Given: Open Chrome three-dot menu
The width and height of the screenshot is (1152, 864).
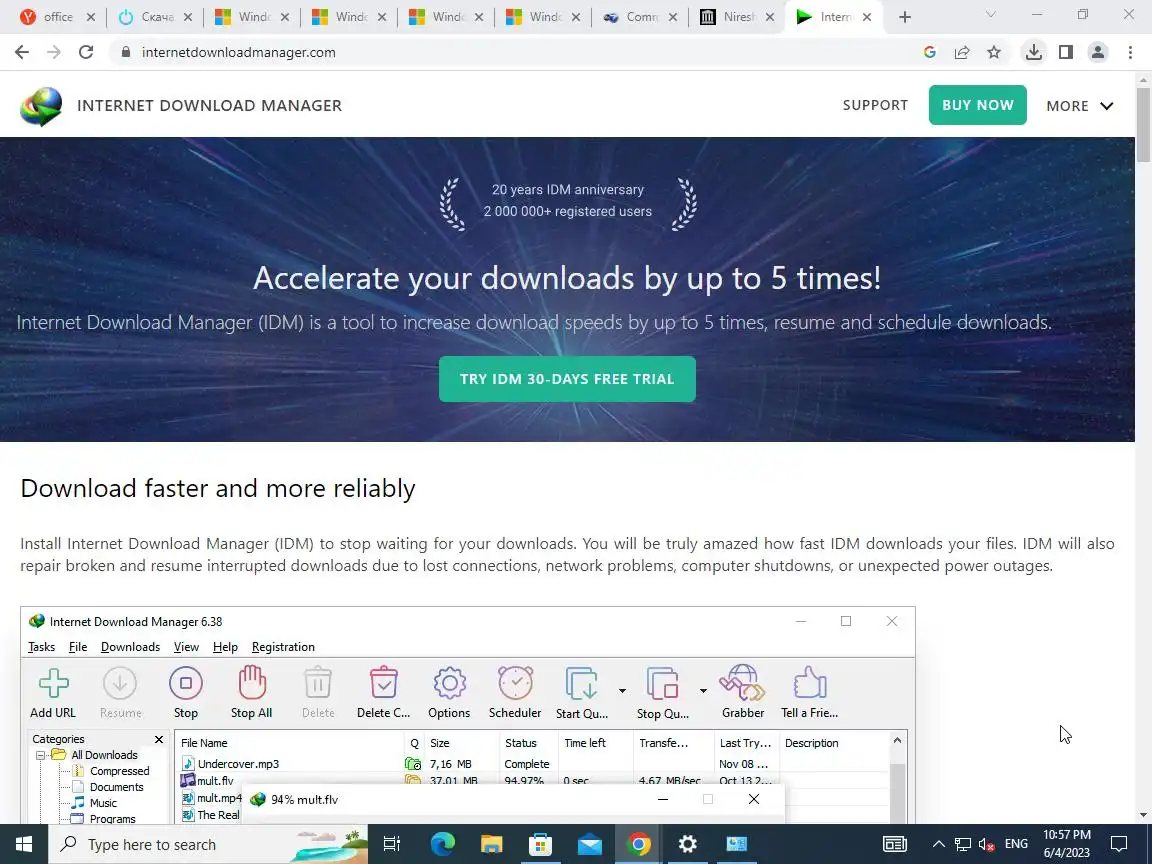Looking at the screenshot, I should point(1130,52).
